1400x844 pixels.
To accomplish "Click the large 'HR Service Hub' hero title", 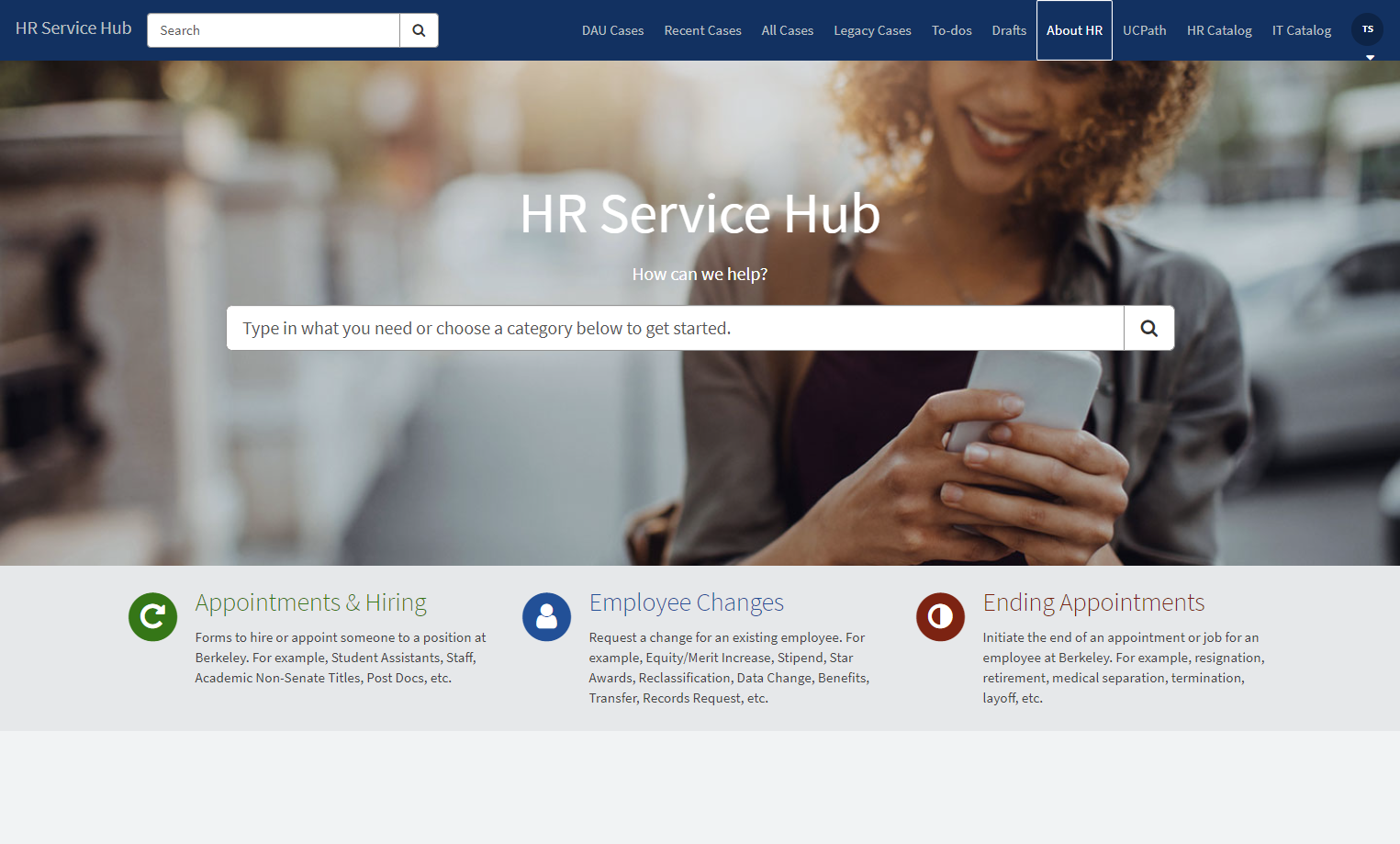I will pyautogui.click(x=700, y=214).
